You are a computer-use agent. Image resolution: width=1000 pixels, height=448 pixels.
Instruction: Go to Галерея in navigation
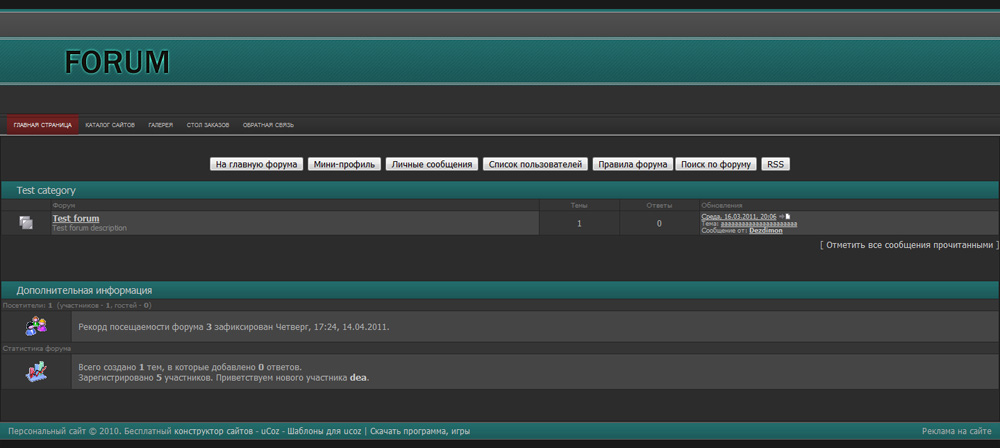tap(160, 125)
